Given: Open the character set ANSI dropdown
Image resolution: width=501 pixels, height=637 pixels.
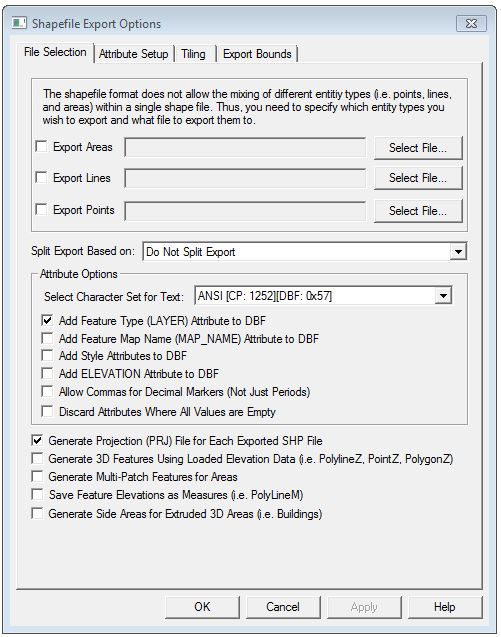Looking at the screenshot, I should point(443,296).
